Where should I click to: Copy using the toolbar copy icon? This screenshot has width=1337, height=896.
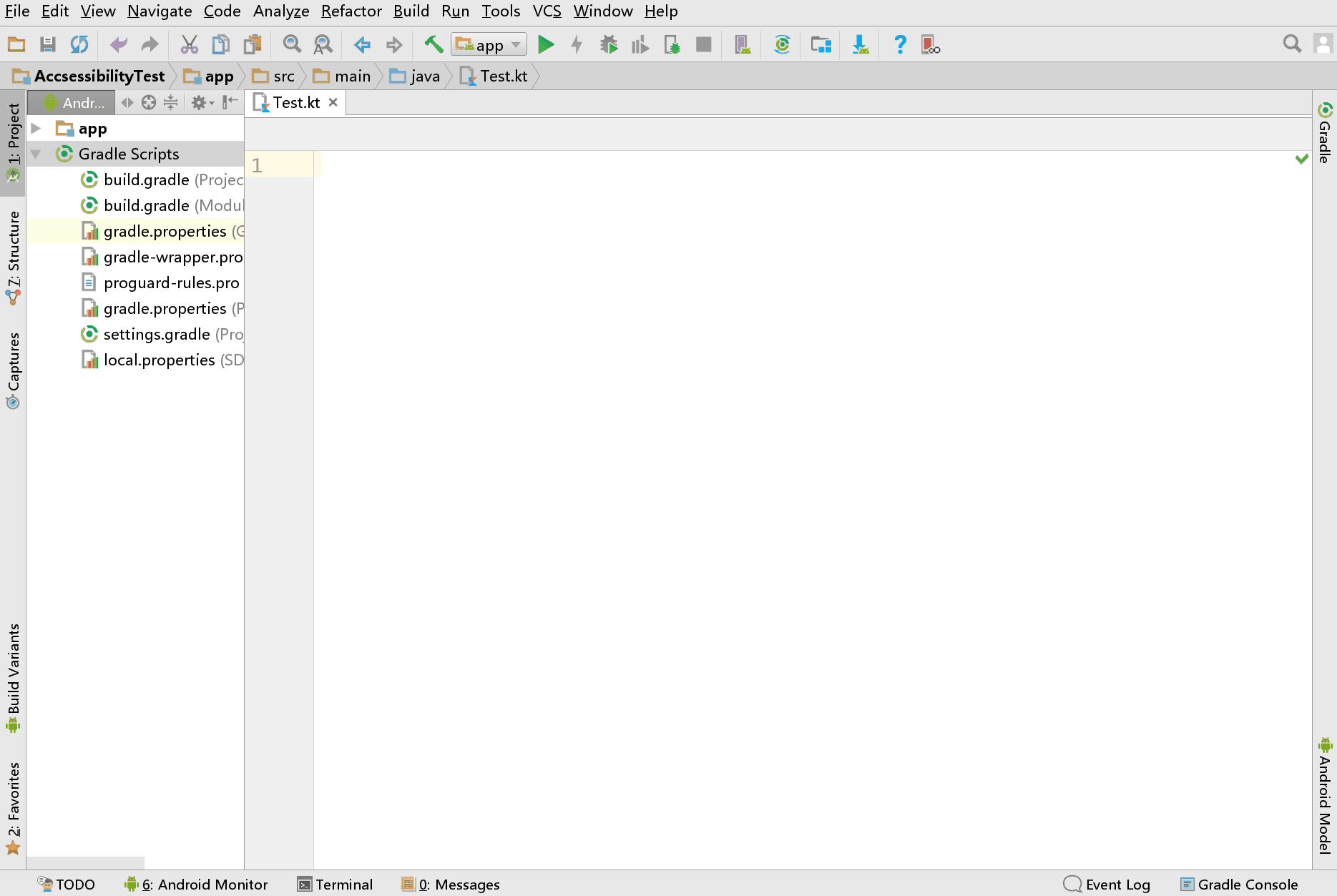click(220, 45)
